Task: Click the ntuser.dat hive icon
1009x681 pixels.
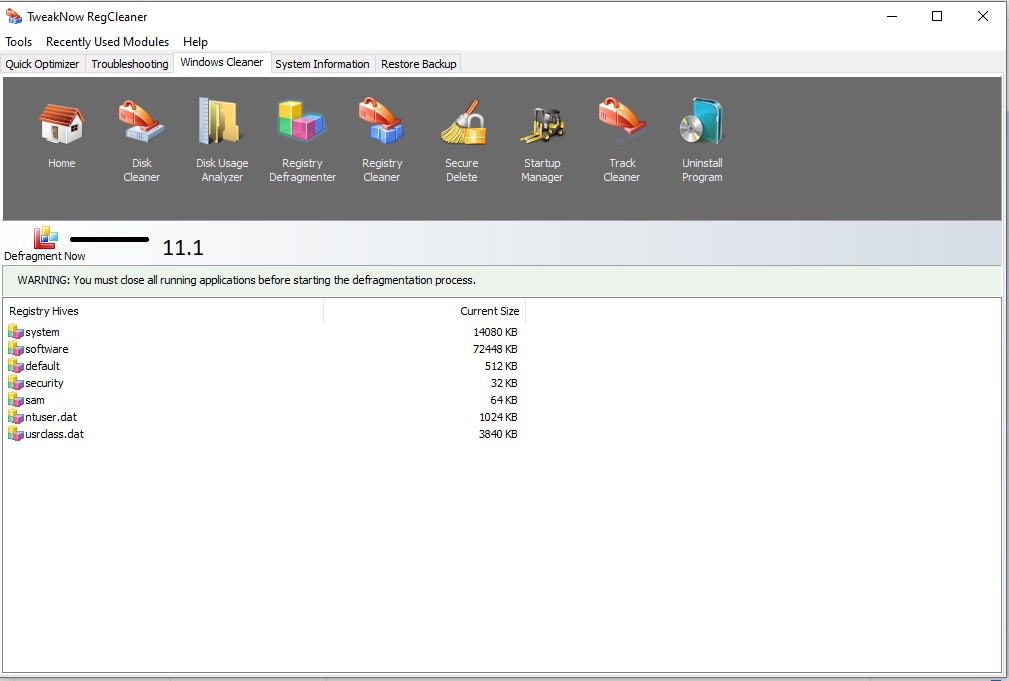Action: (15, 416)
